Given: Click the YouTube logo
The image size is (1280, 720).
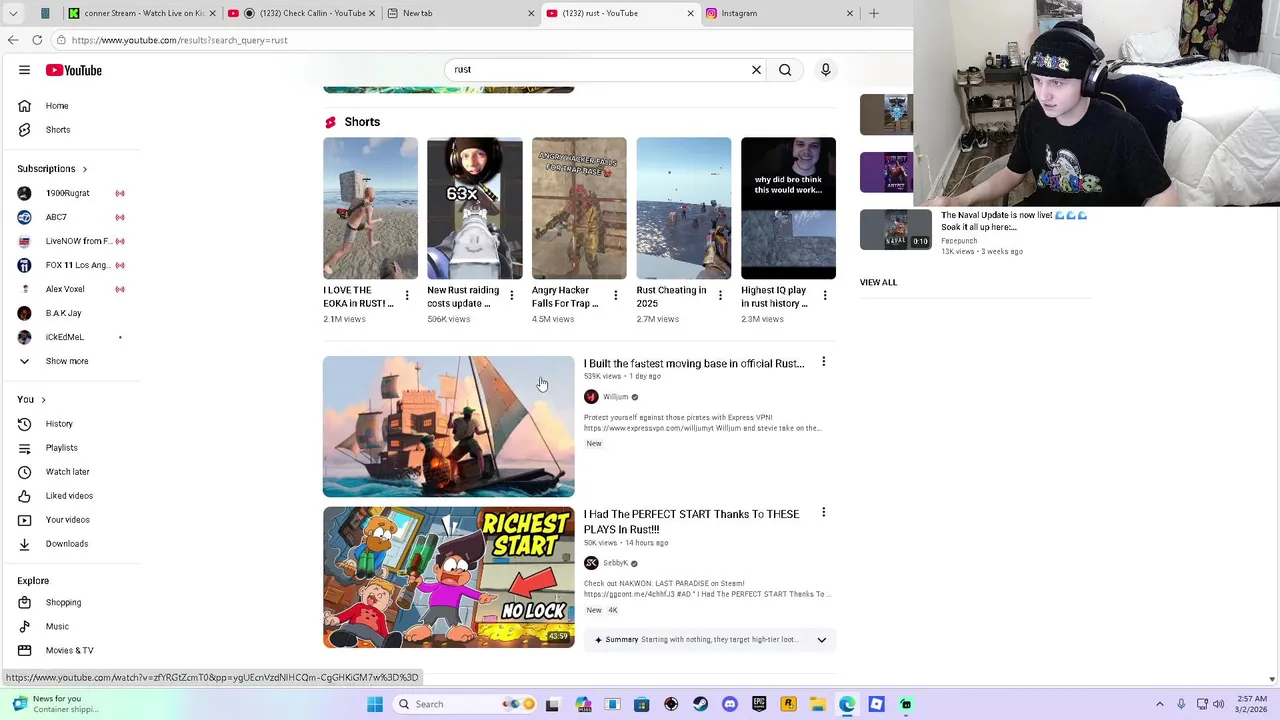Looking at the screenshot, I should point(73,70).
